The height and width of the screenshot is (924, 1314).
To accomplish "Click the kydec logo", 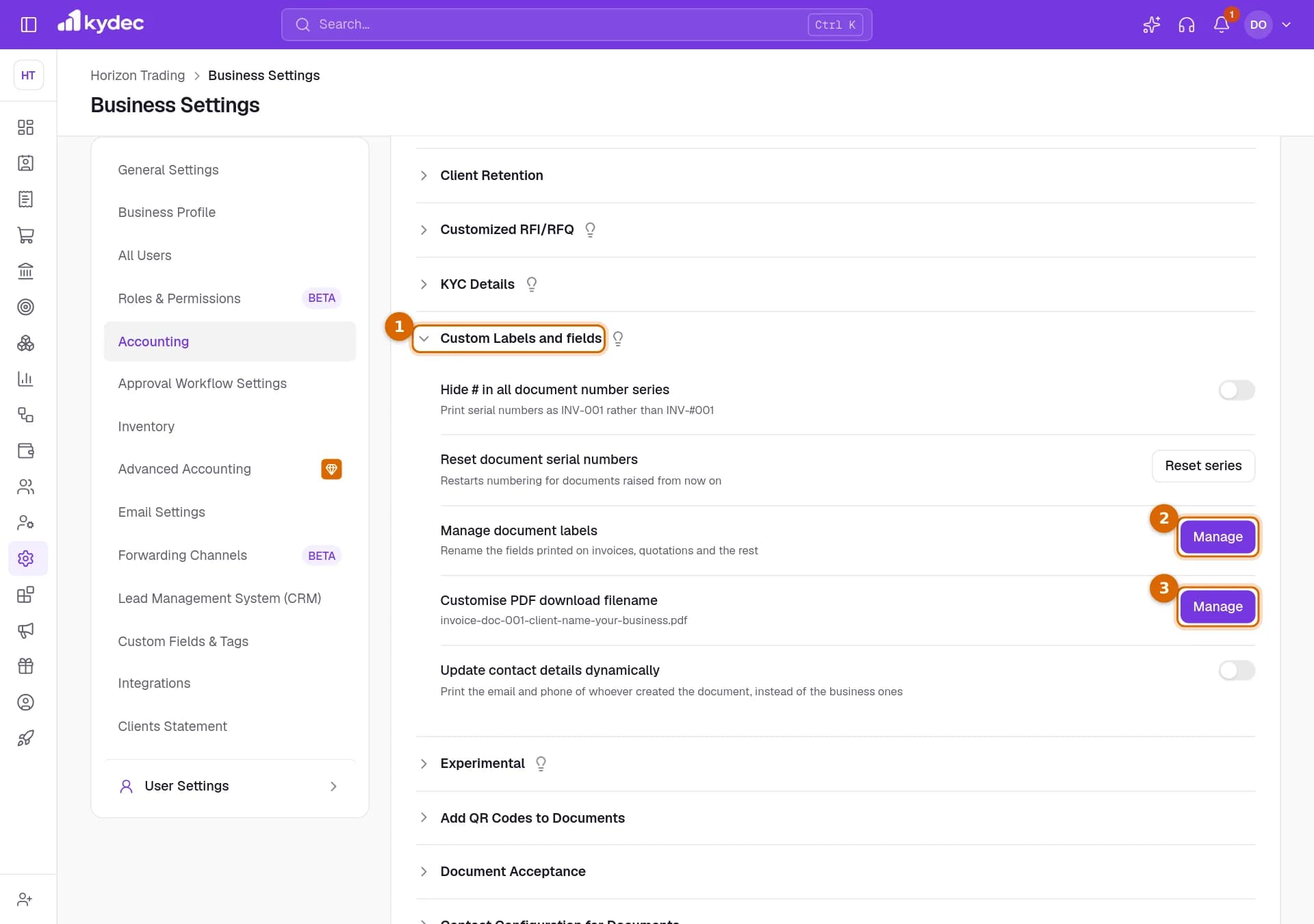I will 101,23.
